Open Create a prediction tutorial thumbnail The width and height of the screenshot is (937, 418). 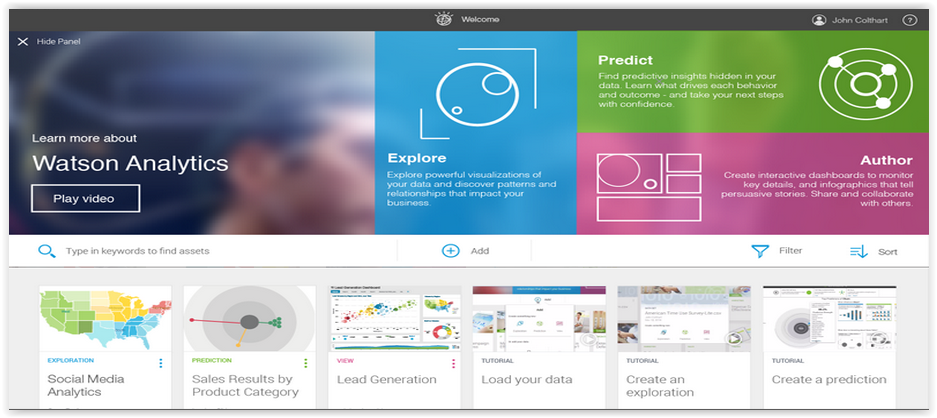pyautogui.click(x=829, y=318)
